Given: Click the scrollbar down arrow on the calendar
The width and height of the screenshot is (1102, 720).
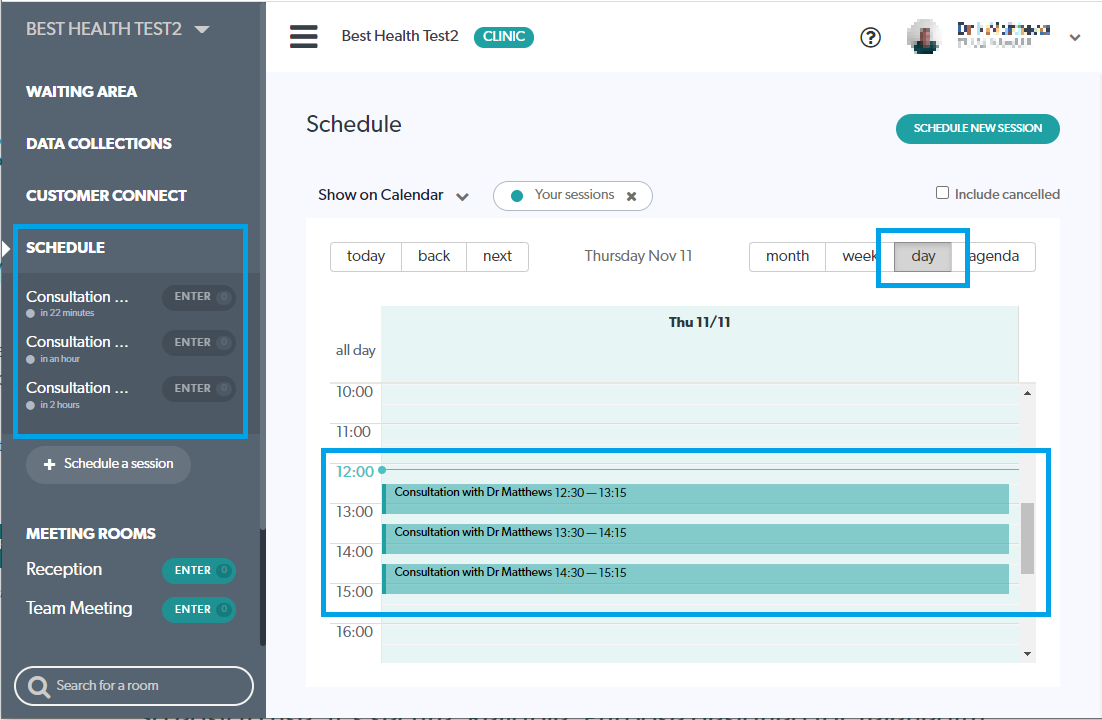Looking at the screenshot, I should [1027, 655].
